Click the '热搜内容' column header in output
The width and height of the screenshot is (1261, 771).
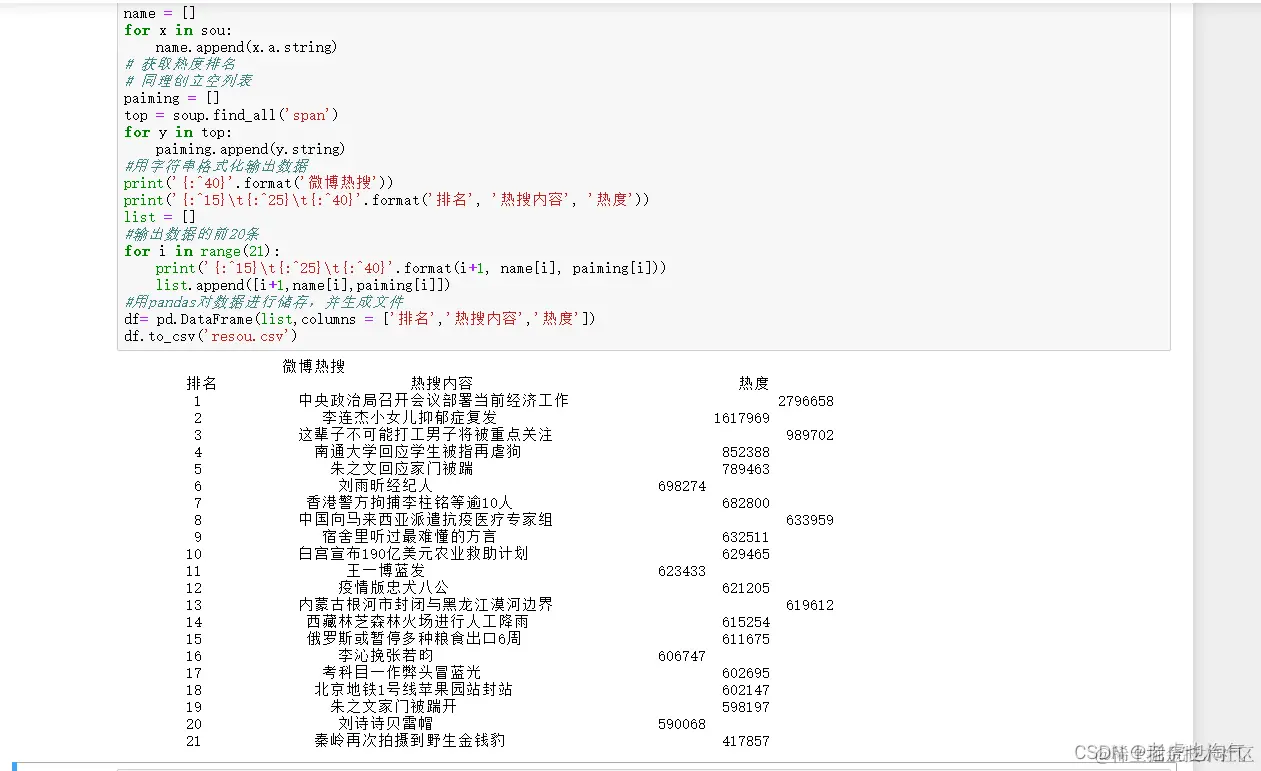point(442,383)
